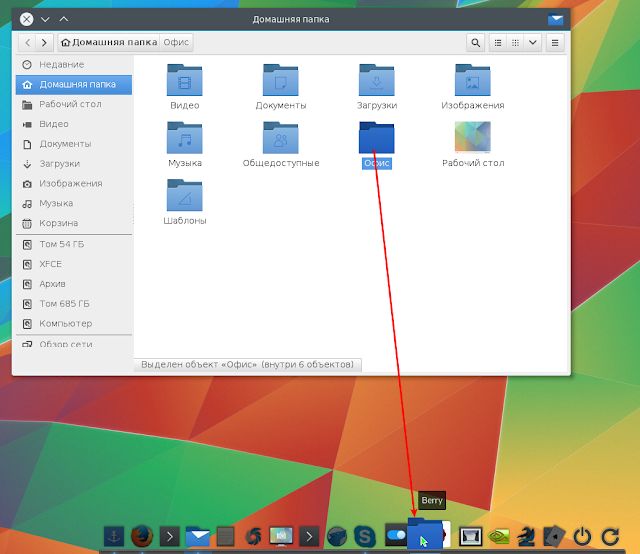This screenshot has height=554, width=640.
Task: Open the Архив volume in the sidebar
Action: [74, 284]
